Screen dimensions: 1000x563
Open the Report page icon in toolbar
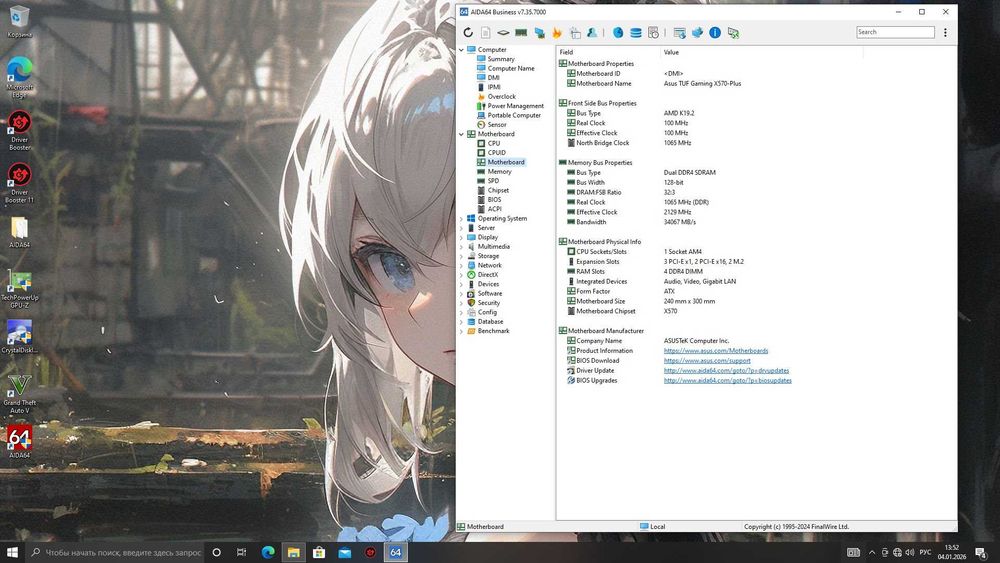(x=485, y=33)
